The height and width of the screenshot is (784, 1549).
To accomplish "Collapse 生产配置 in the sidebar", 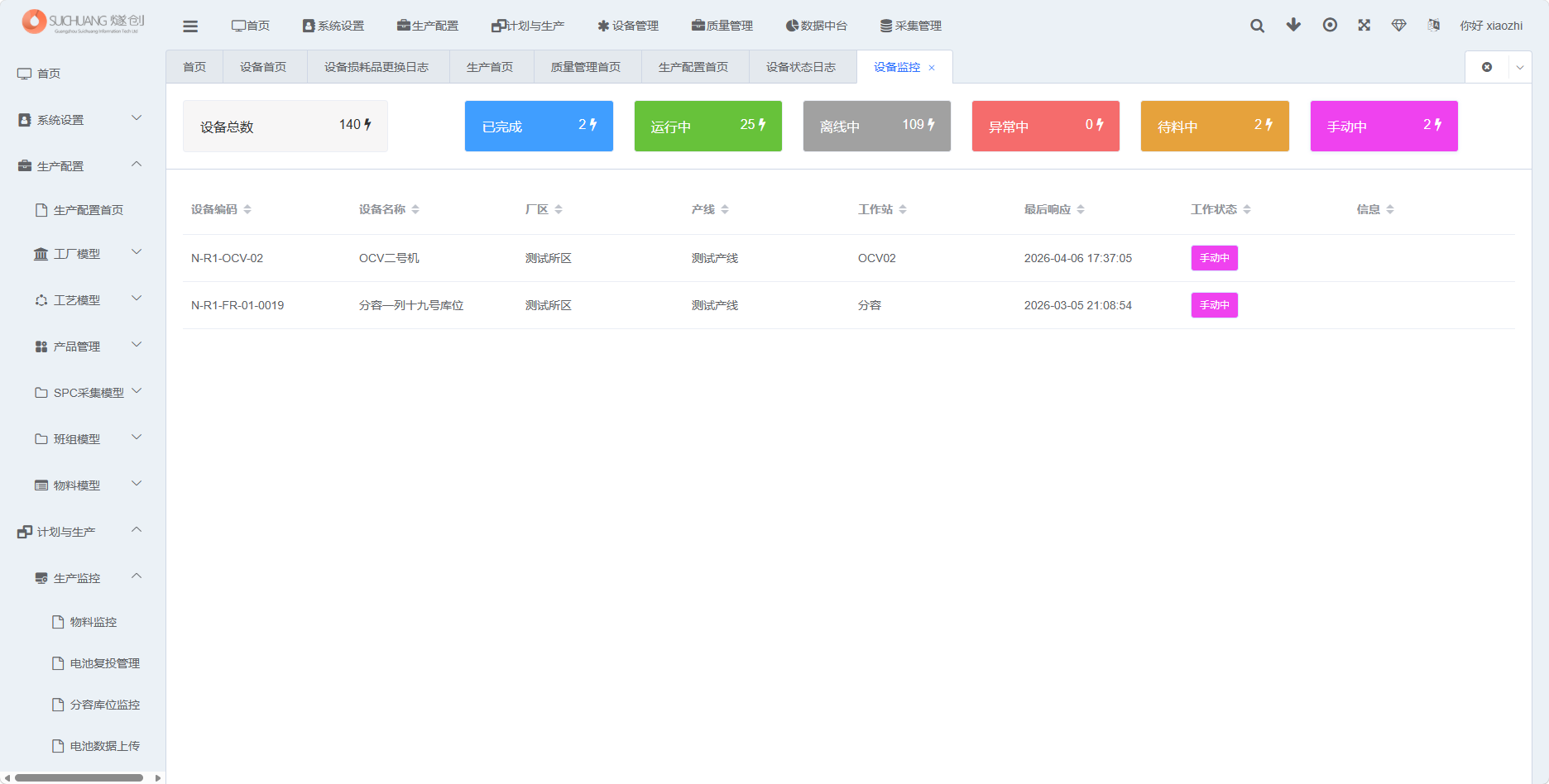I will pos(83,165).
